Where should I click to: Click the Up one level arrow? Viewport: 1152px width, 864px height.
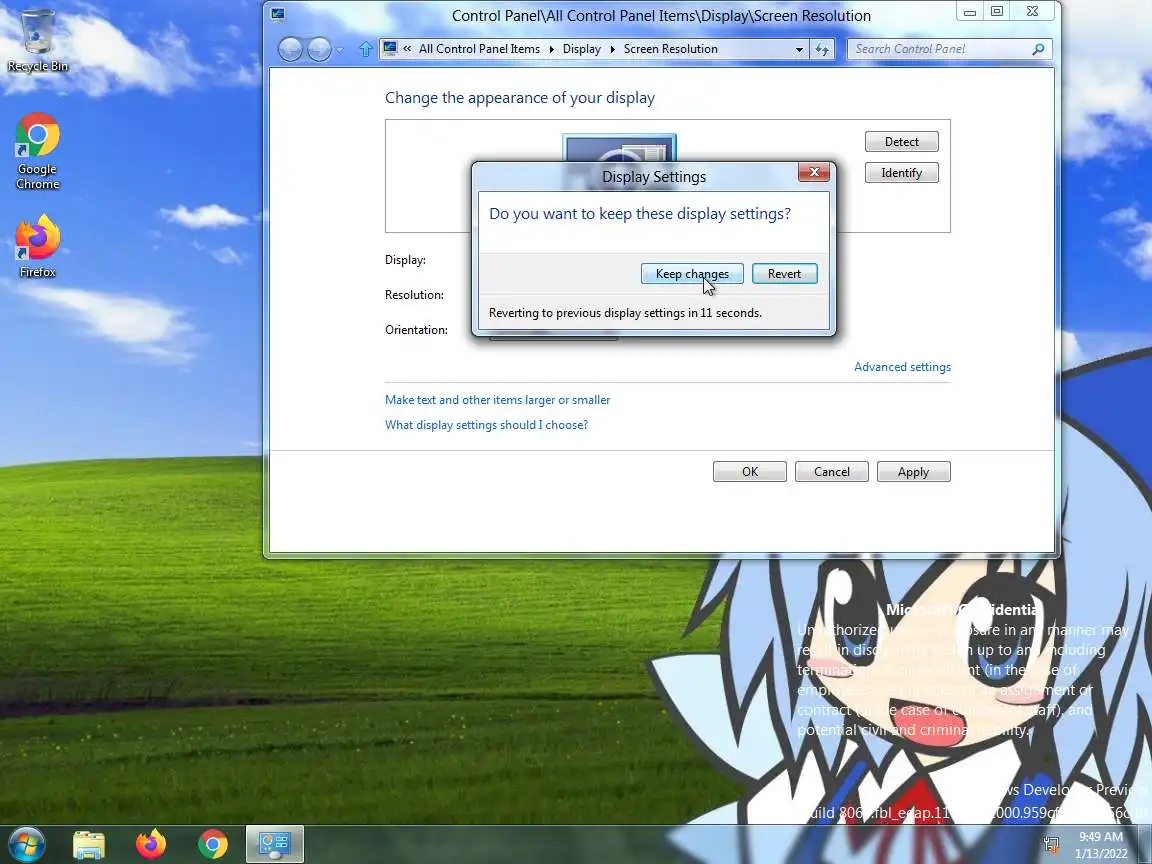[365, 49]
